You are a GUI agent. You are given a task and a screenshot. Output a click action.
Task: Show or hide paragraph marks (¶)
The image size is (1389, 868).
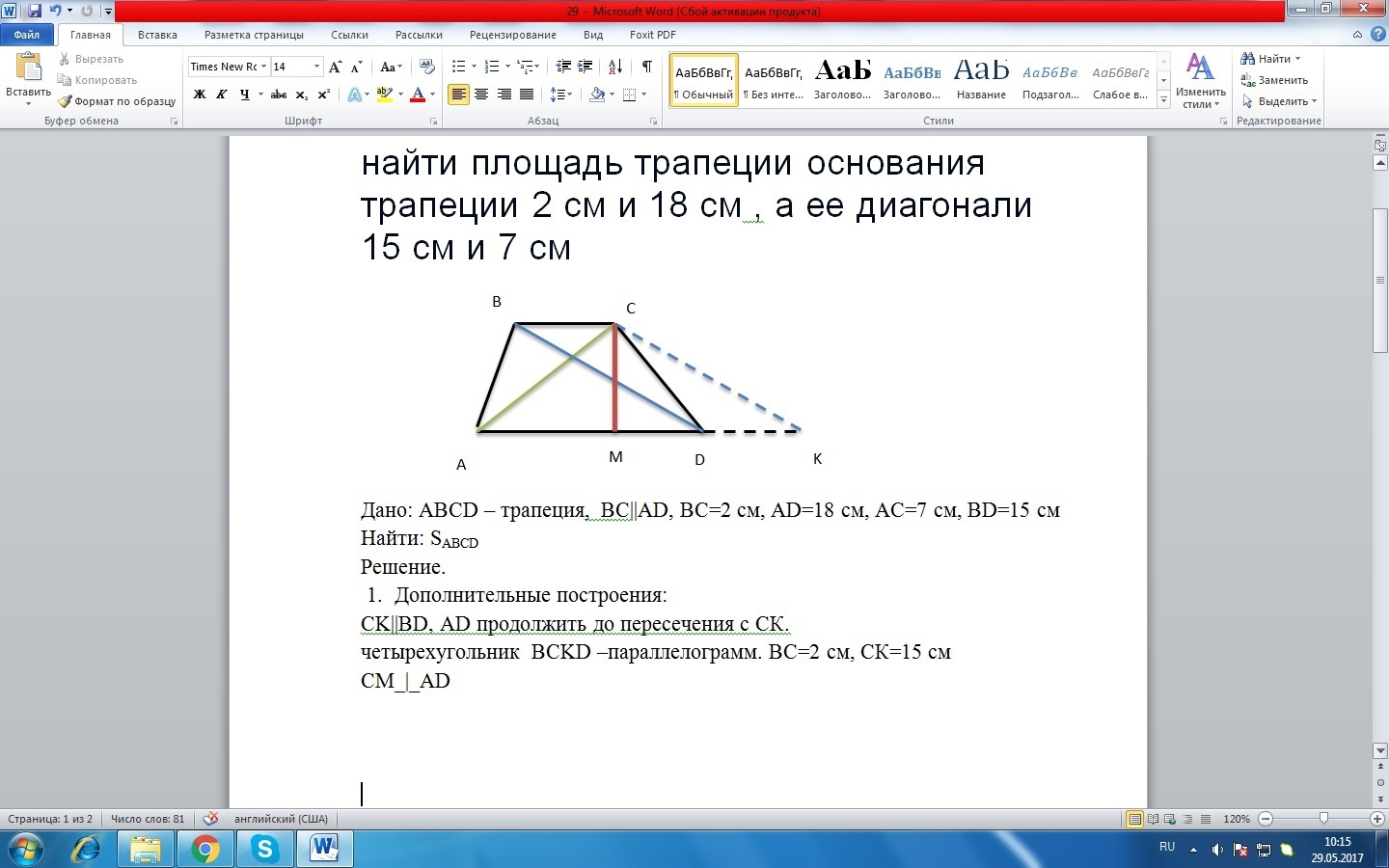point(647,67)
